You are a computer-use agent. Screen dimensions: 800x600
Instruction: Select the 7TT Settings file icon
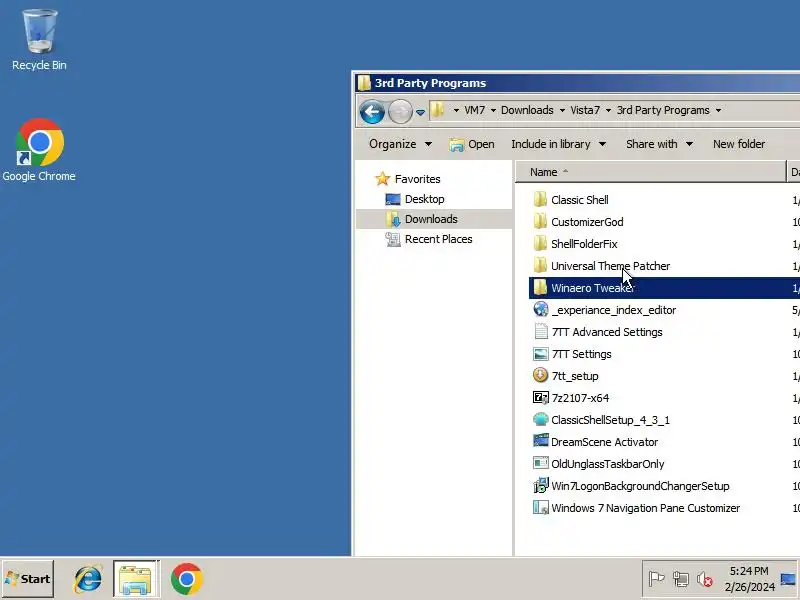pos(540,354)
